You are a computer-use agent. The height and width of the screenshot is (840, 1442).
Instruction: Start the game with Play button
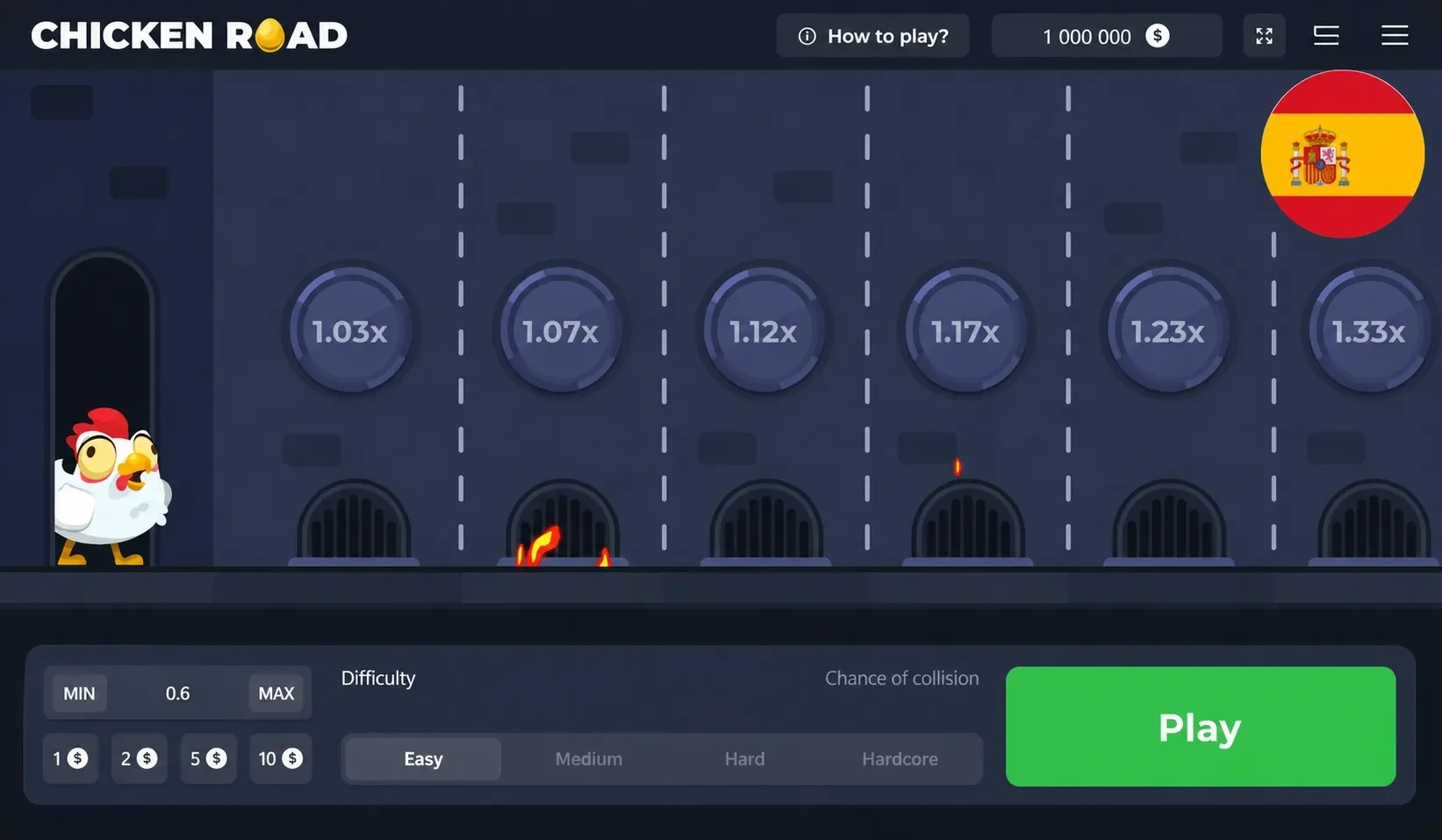[x=1201, y=727]
